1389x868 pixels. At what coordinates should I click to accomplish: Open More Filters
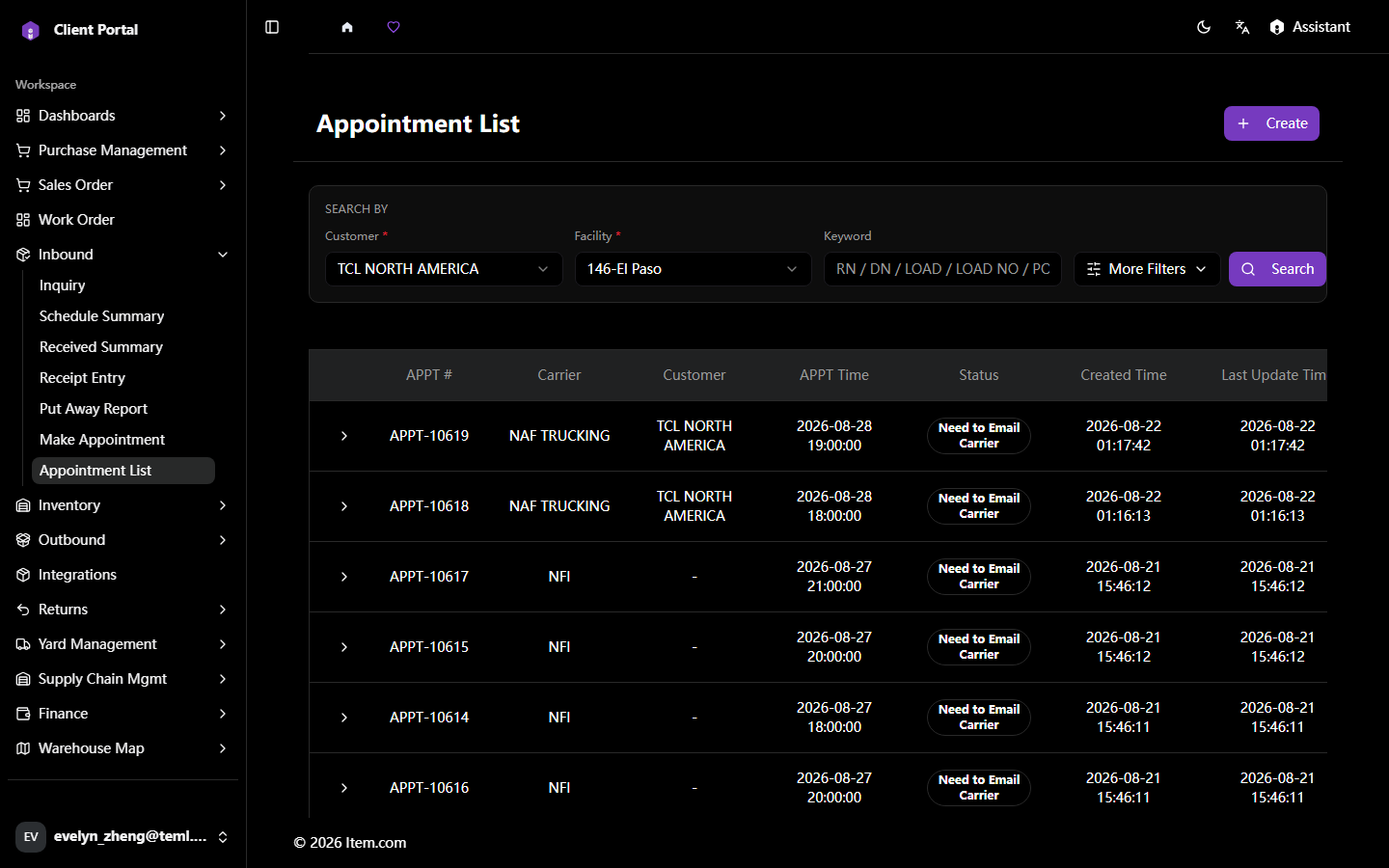pos(1147,269)
